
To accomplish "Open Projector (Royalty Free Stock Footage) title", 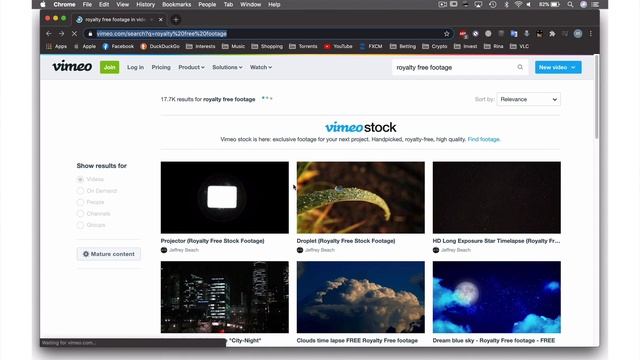I will (x=212, y=241).
